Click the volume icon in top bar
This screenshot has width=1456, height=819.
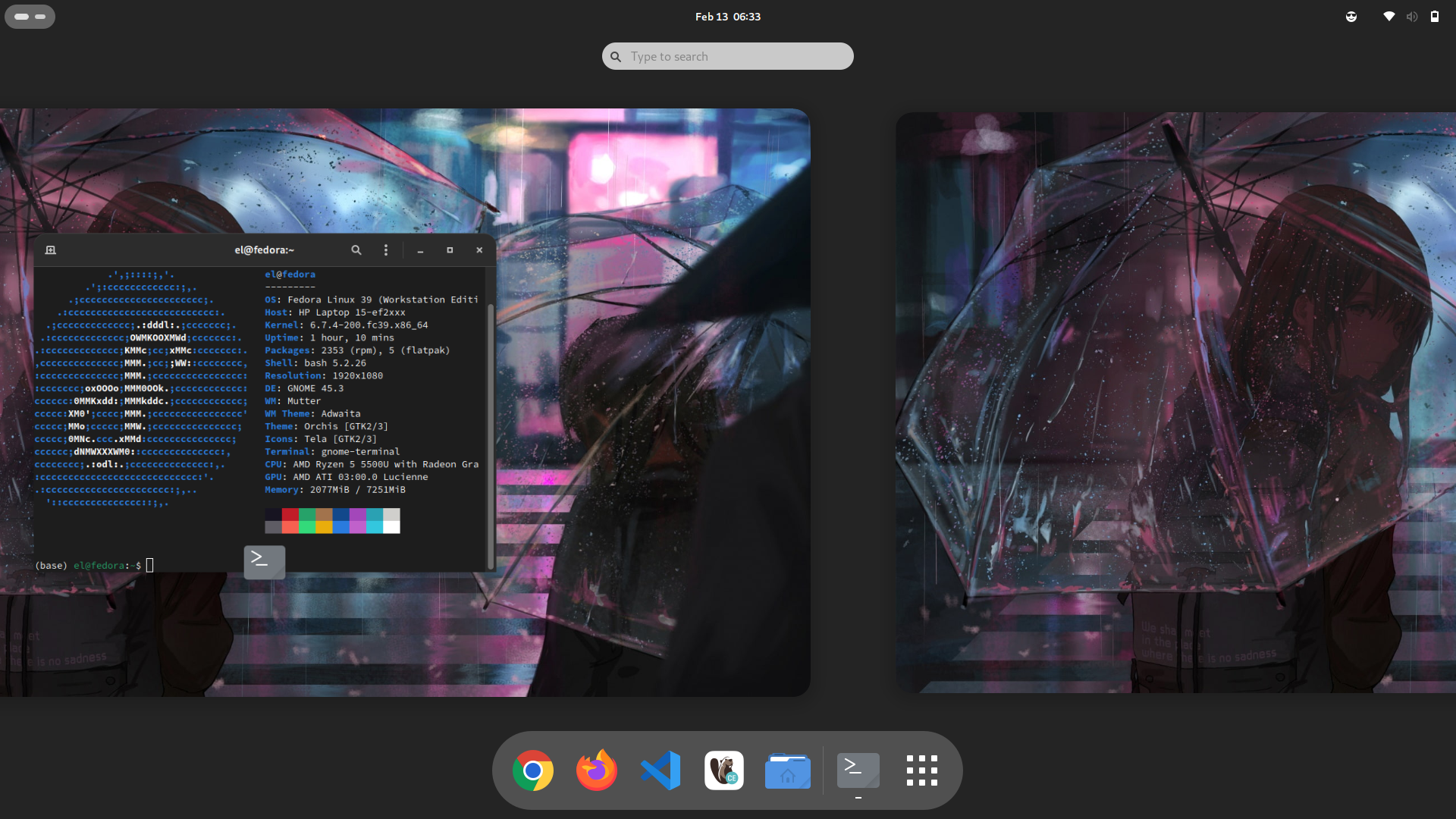[x=1411, y=17]
